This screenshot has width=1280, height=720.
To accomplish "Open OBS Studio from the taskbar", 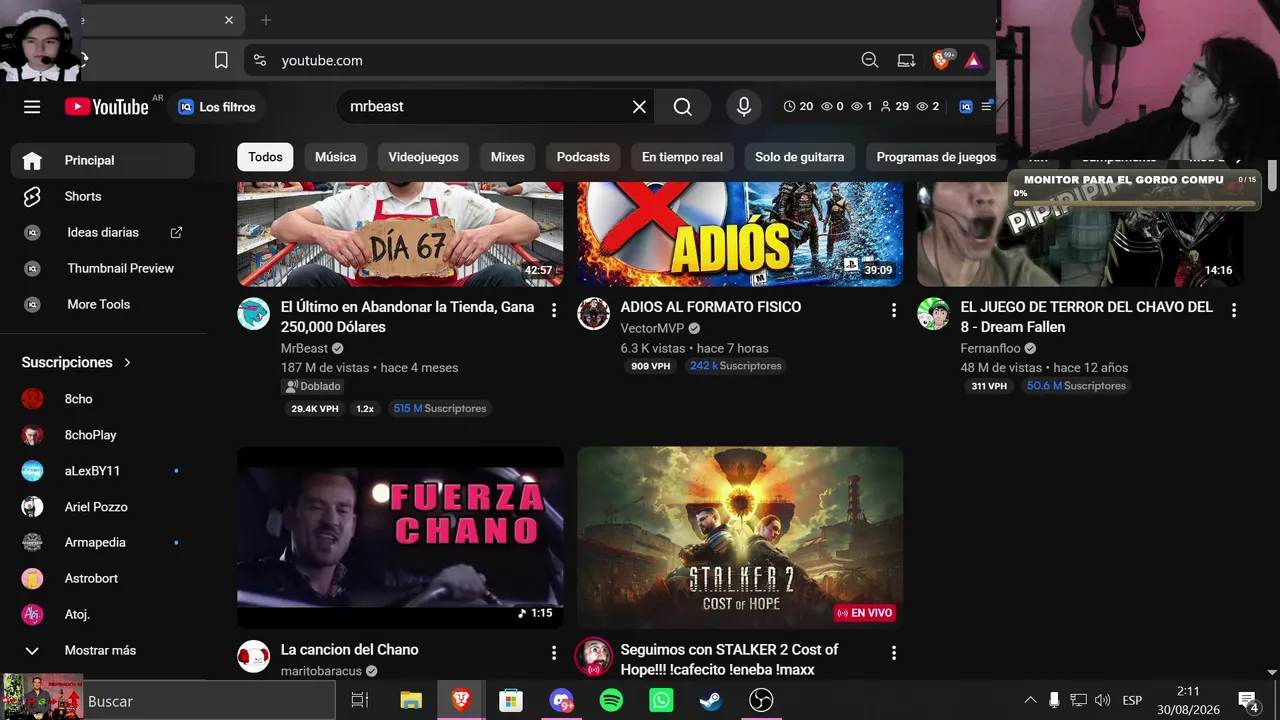I will click(x=761, y=701).
